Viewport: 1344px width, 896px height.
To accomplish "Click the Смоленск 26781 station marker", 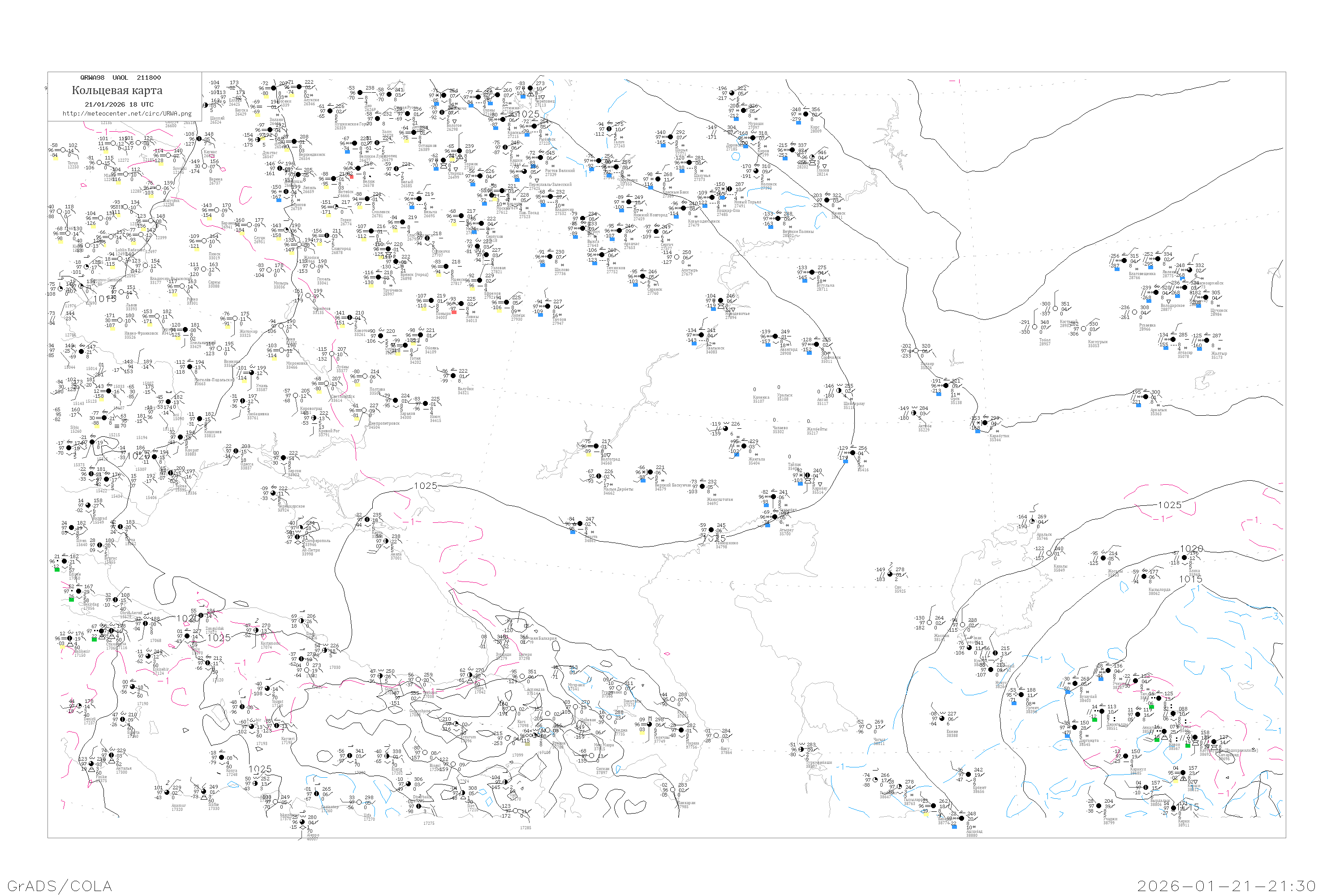I will point(367,199).
